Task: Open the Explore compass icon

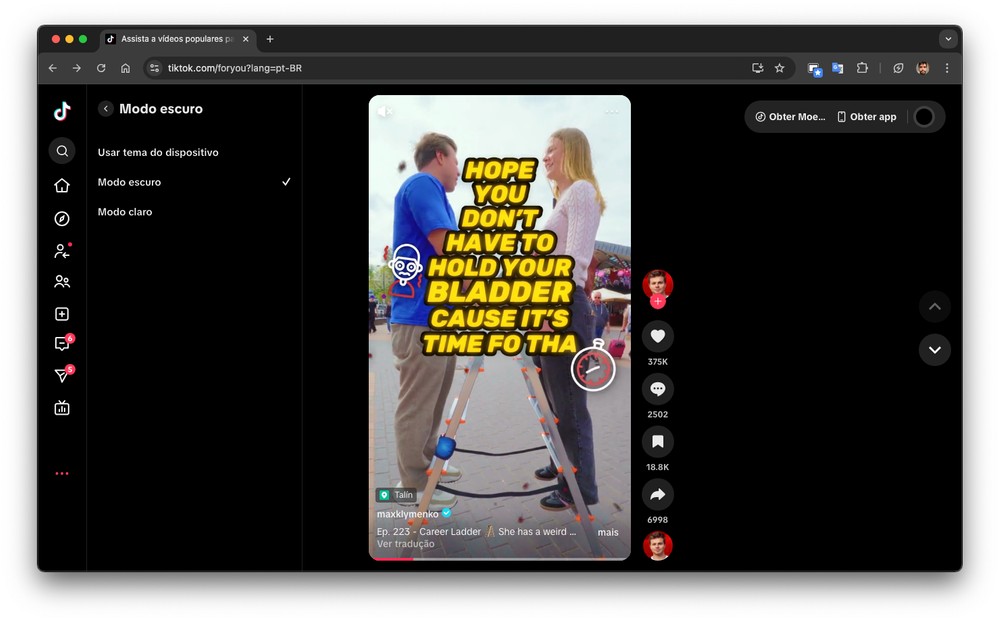Action: 62,219
